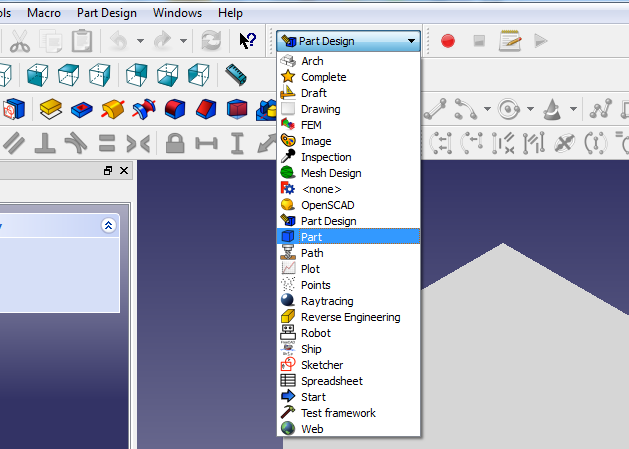Choose Complete workbench entry
The height and width of the screenshot is (449, 629).
click(348, 77)
